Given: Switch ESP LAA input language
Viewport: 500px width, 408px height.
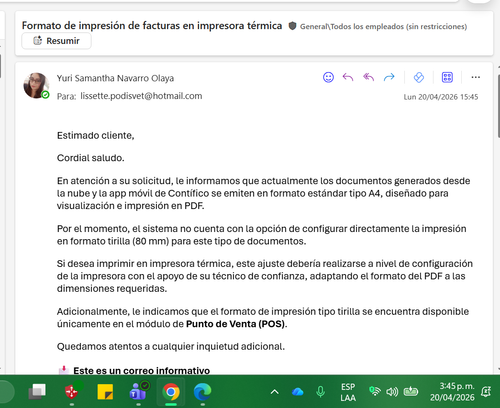Looking at the screenshot, I should pyautogui.click(x=348, y=392).
